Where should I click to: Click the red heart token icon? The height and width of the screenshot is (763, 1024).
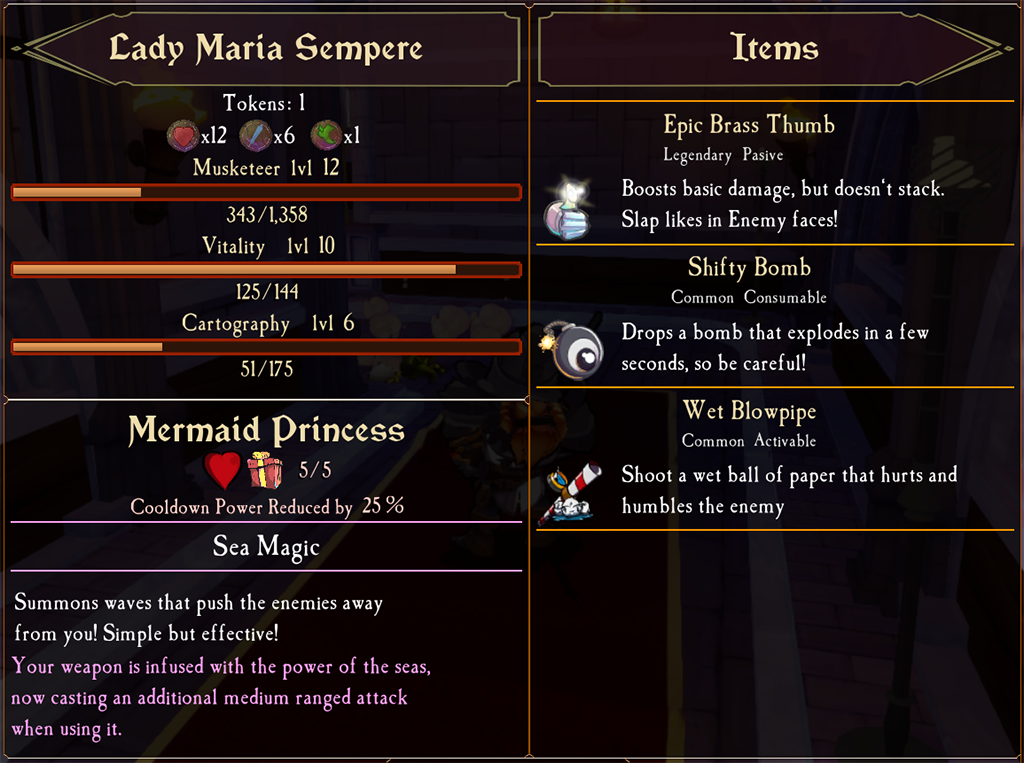point(183,135)
